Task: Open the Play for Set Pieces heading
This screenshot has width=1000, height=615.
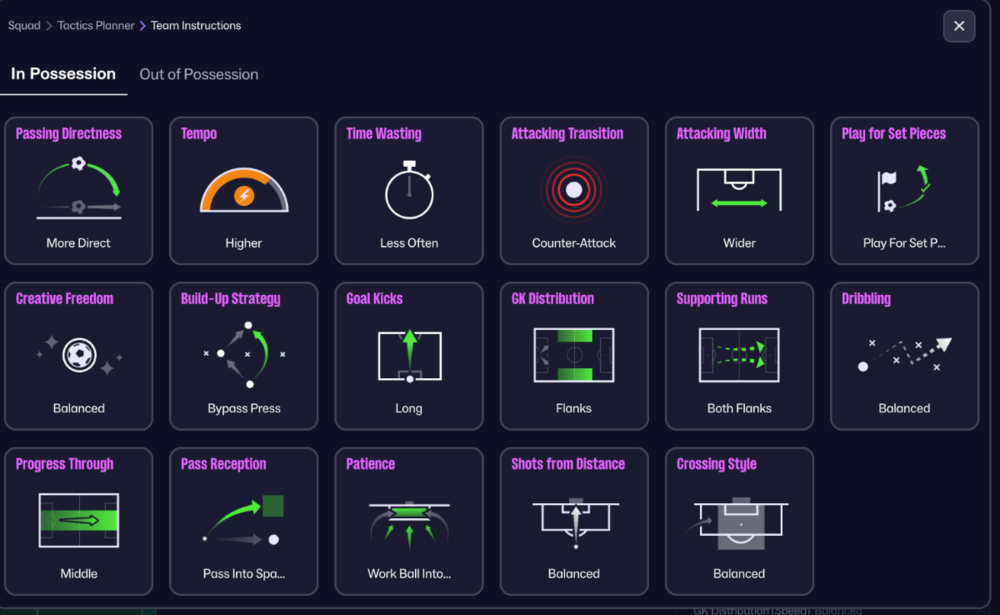Action: (893, 133)
